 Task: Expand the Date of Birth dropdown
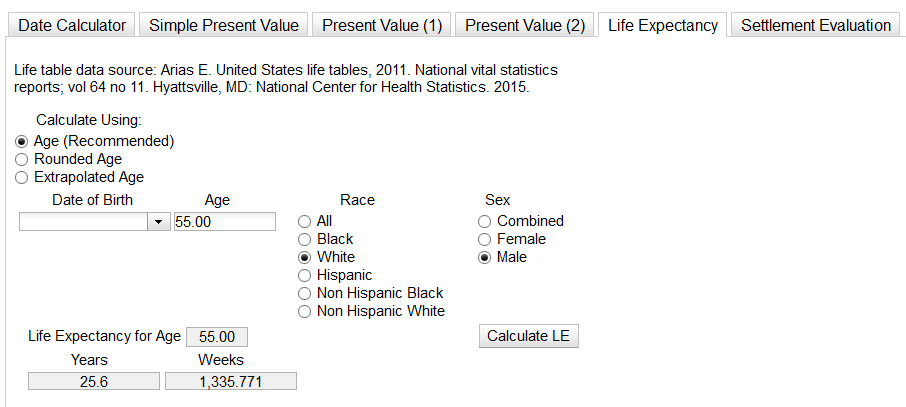tap(159, 222)
